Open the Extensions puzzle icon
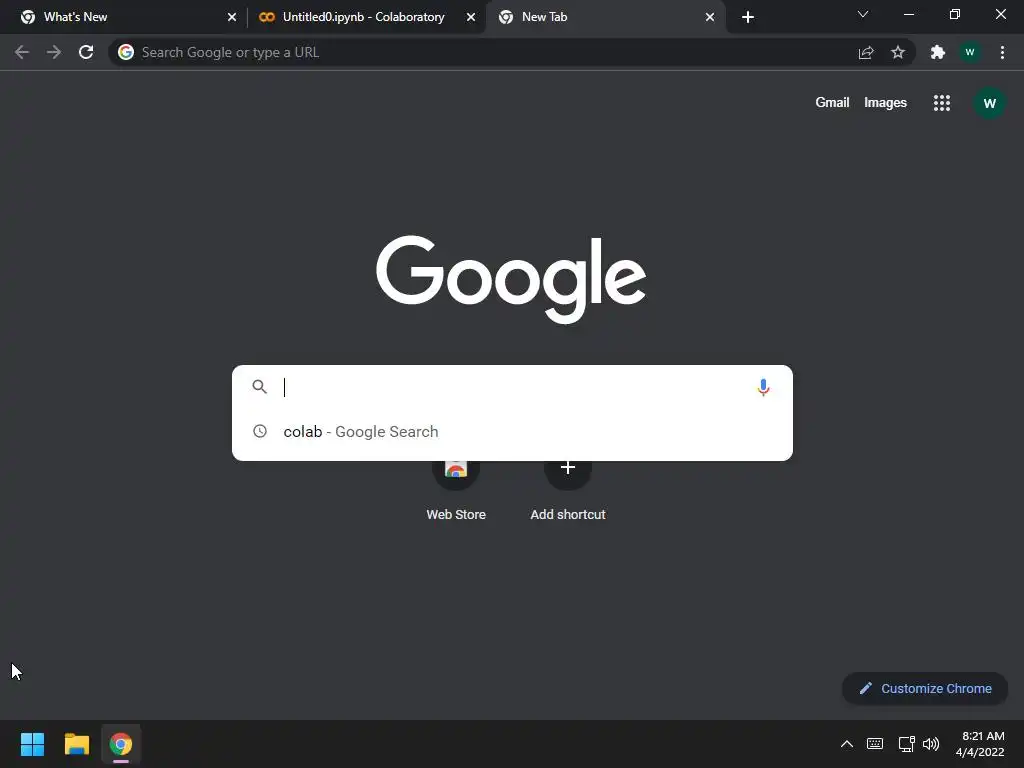 coord(938,52)
